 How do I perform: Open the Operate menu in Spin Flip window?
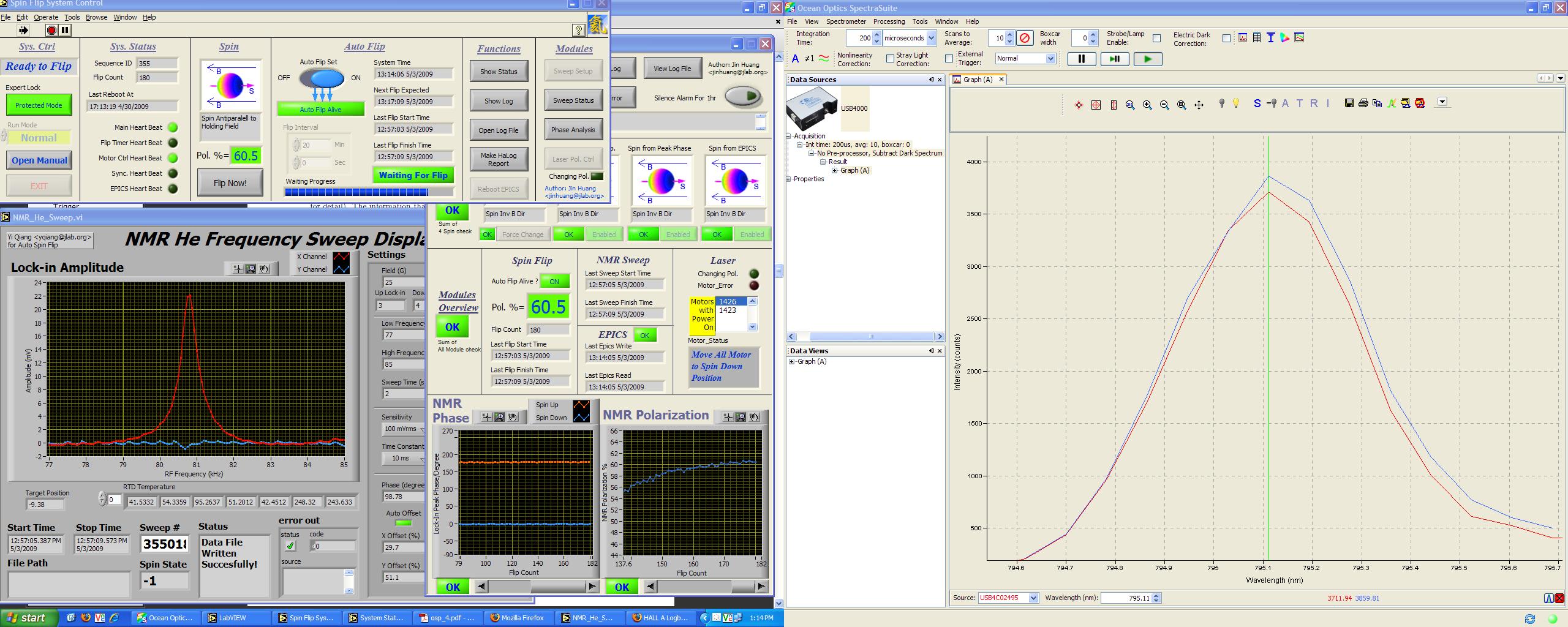click(x=46, y=17)
